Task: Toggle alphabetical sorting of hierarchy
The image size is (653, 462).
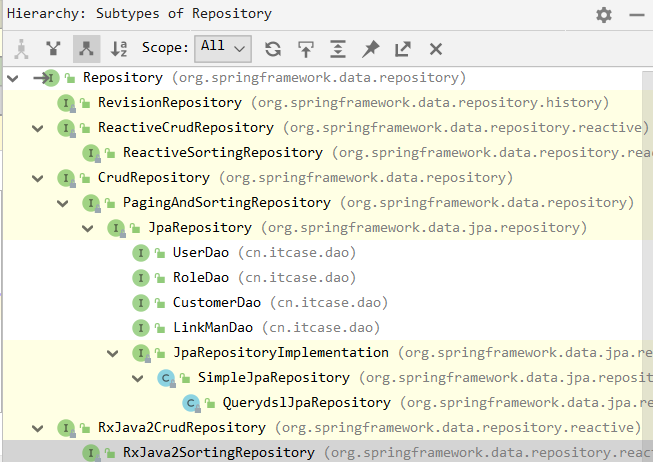Action: 119,48
